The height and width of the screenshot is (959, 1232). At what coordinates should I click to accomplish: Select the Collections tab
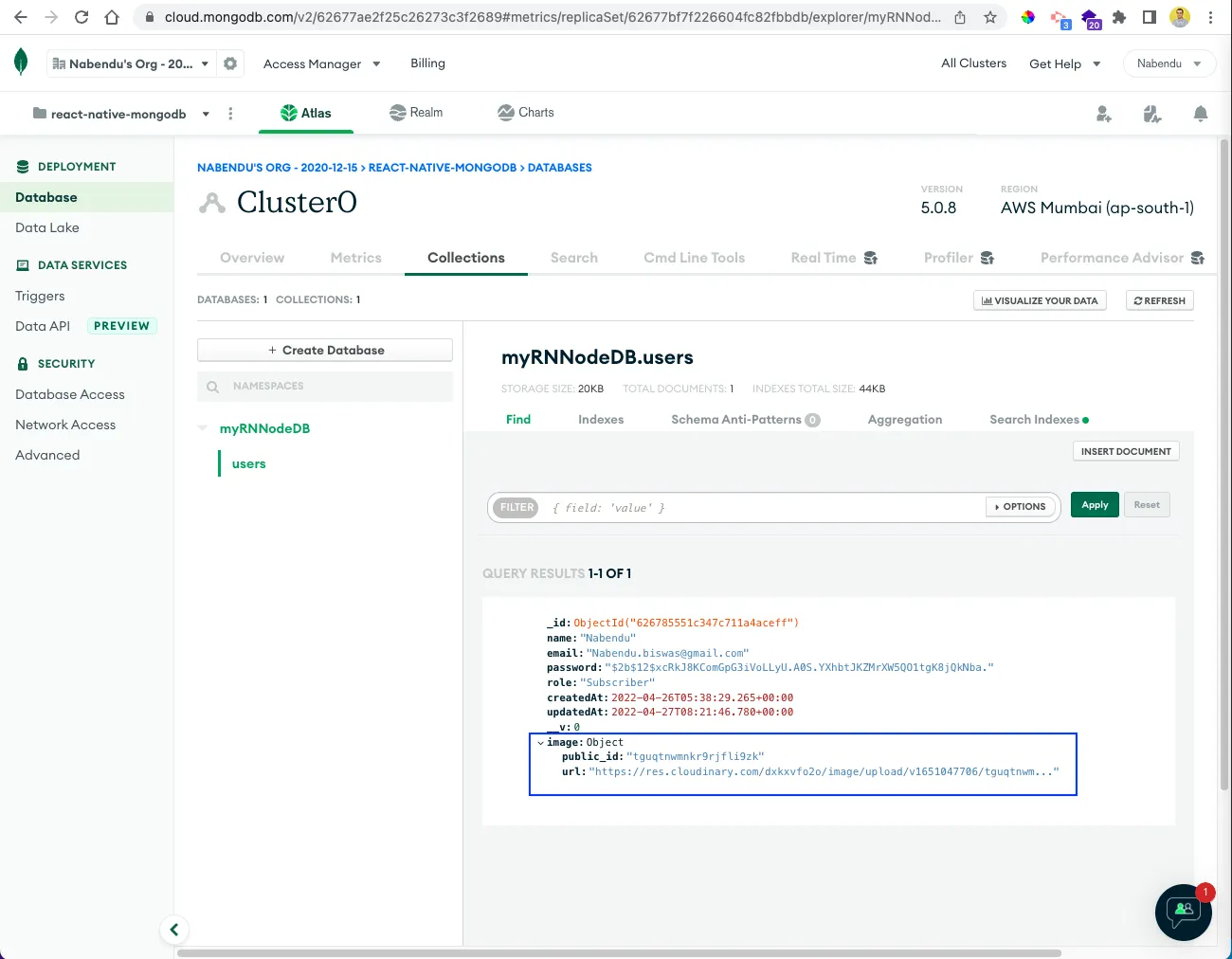pyautogui.click(x=466, y=258)
